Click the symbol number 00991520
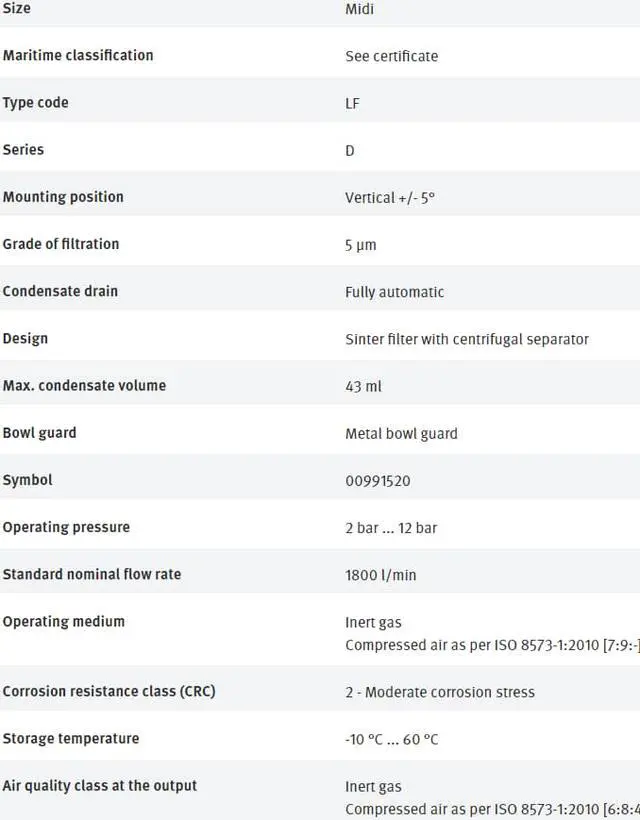The height and width of the screenshot is (820, 640). (x=377, y=481)
